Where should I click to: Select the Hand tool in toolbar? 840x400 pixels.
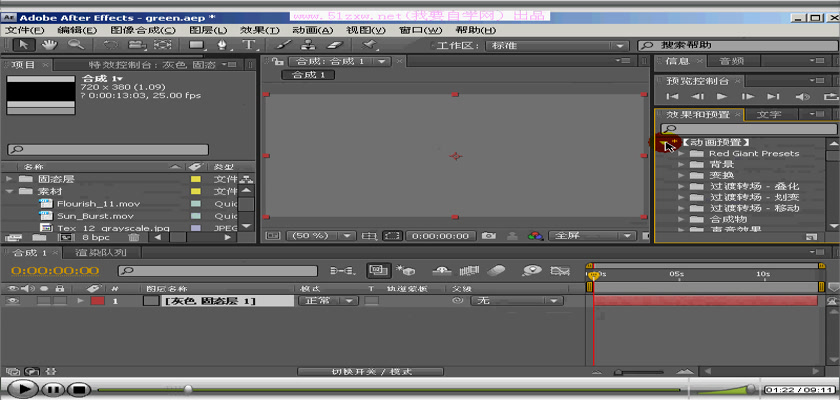click(51, 45)
